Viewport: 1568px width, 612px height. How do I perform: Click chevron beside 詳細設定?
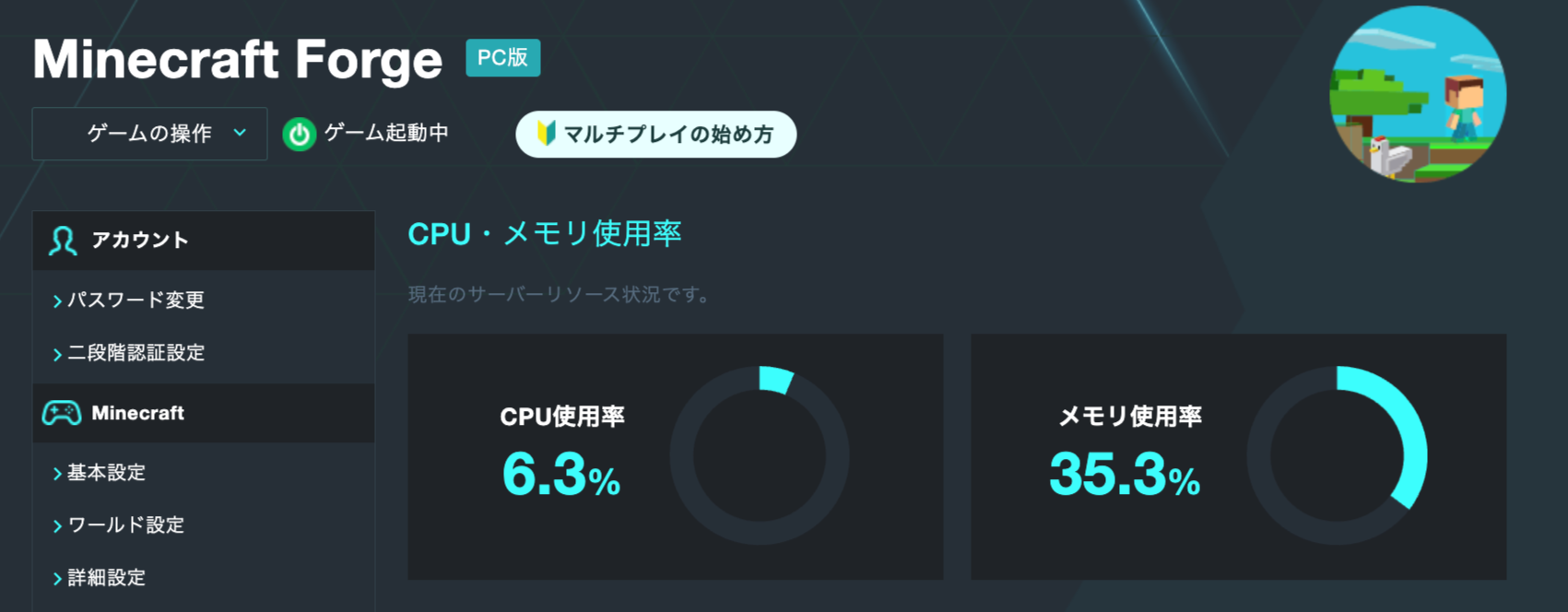(x=57, y=578)
